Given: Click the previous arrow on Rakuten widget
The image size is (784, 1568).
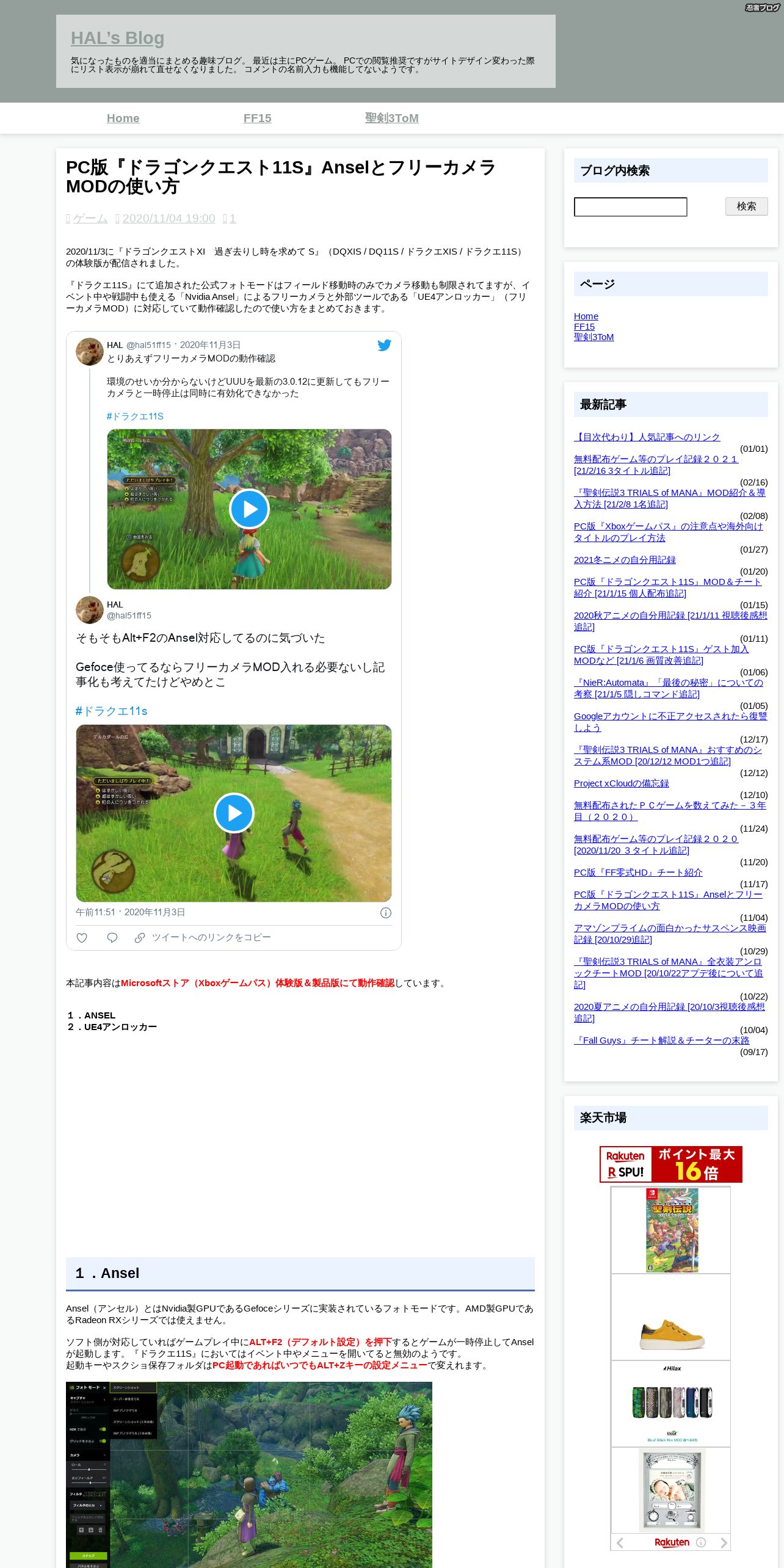Looking at the screenshot, I should [620, 1543].
